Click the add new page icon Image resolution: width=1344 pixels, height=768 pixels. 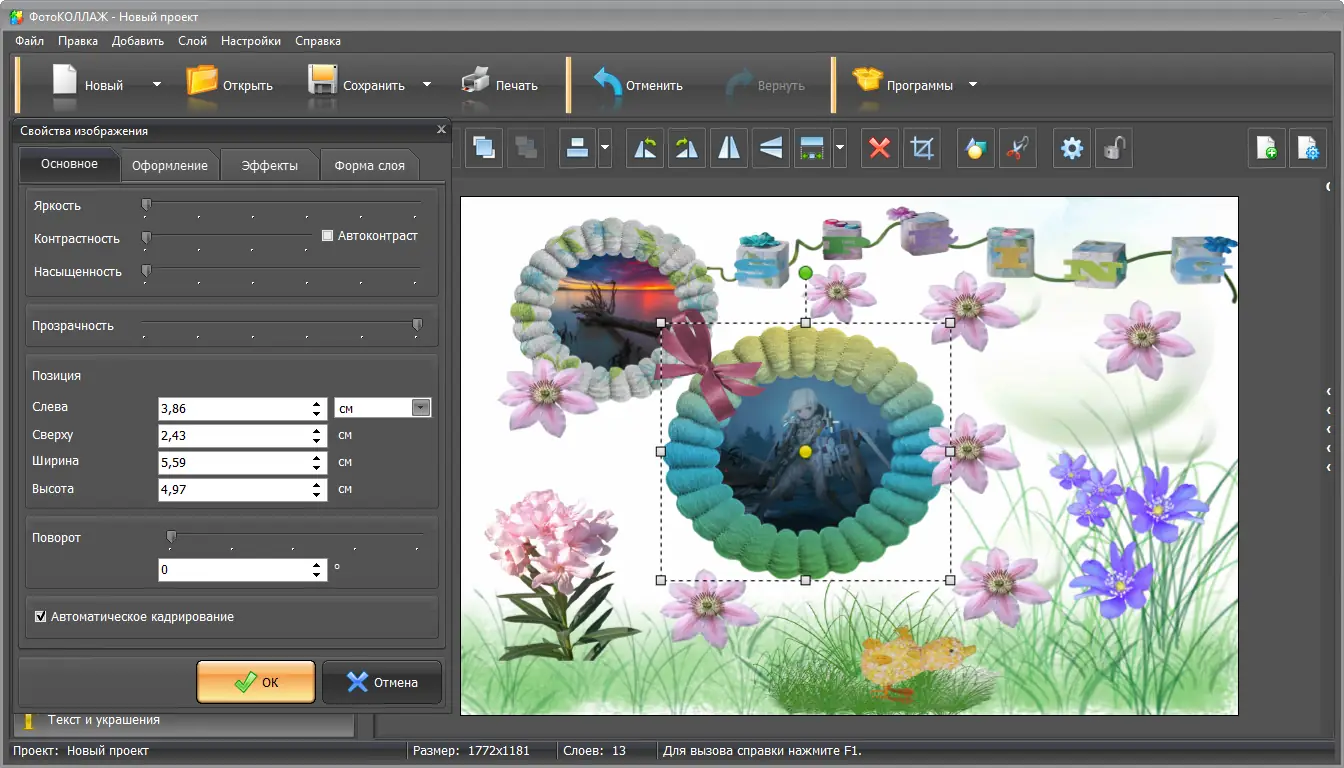(1266, 149)
